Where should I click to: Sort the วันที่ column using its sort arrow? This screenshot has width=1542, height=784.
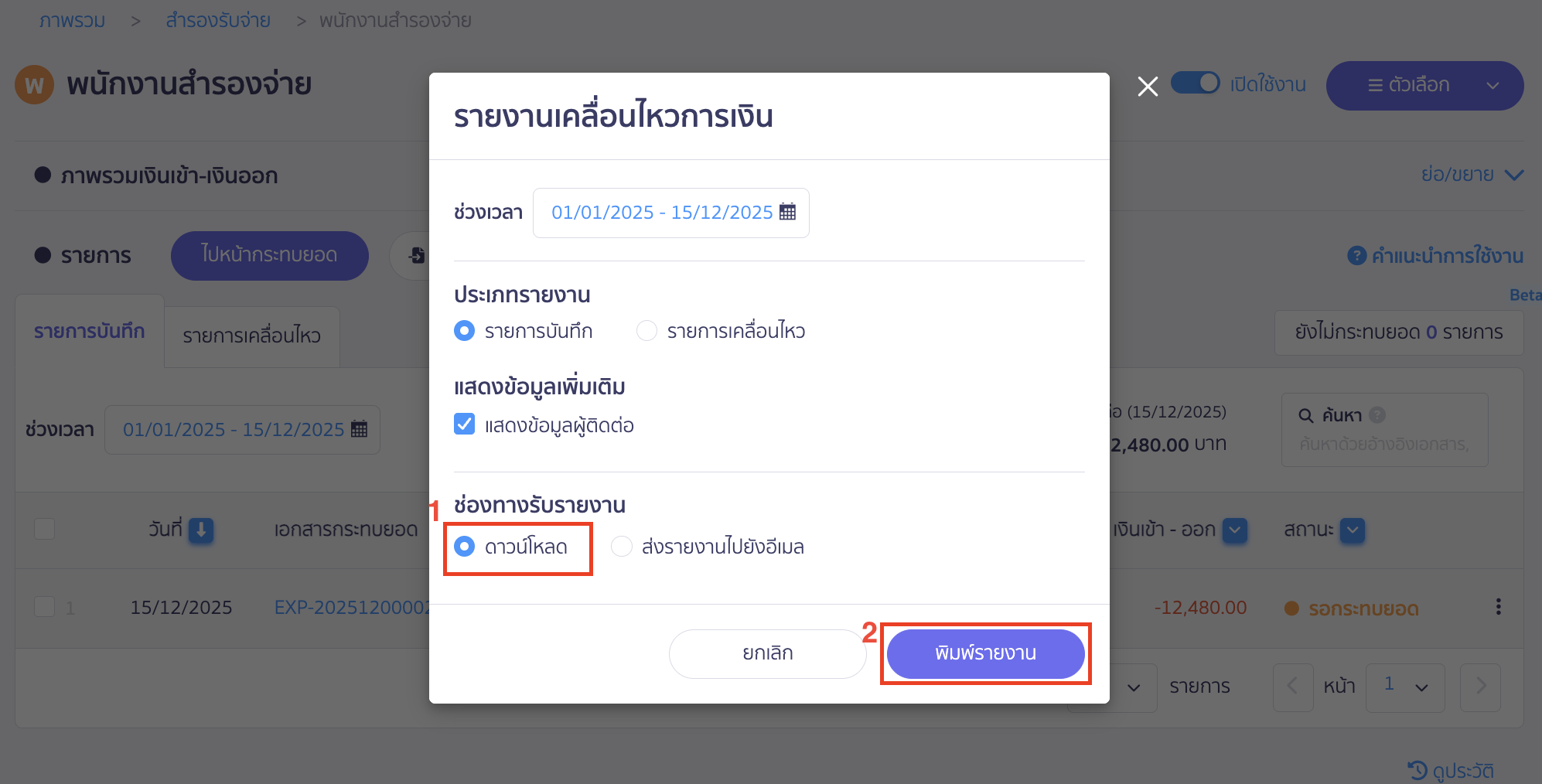pyautogui.click(x=203, y=530)
